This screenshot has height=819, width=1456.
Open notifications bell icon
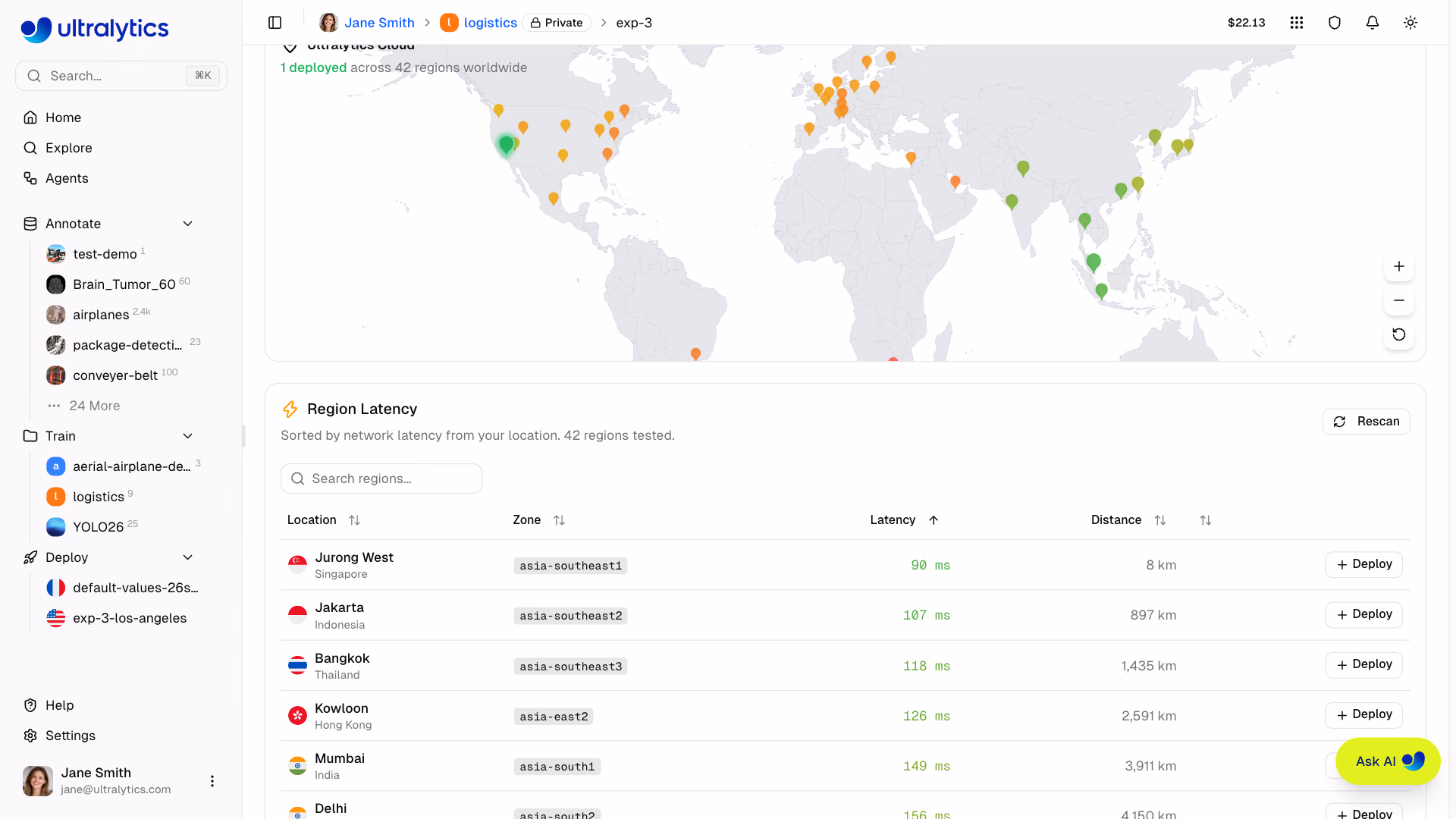(x=1373, y=23)
